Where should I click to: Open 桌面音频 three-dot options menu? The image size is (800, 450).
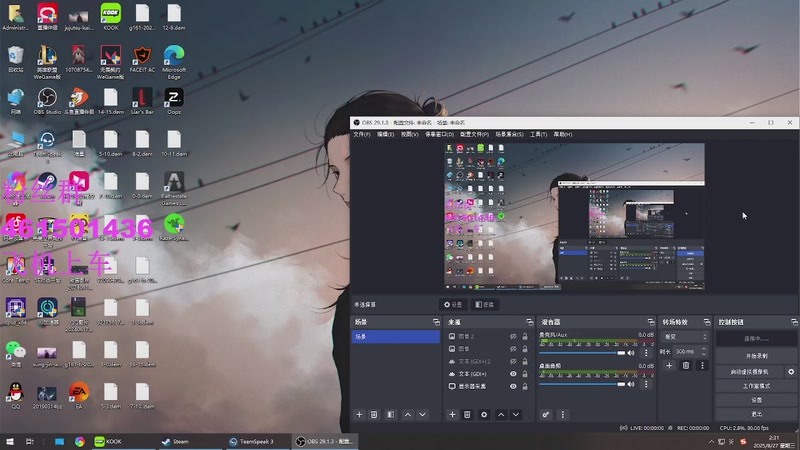coord(646,384)
